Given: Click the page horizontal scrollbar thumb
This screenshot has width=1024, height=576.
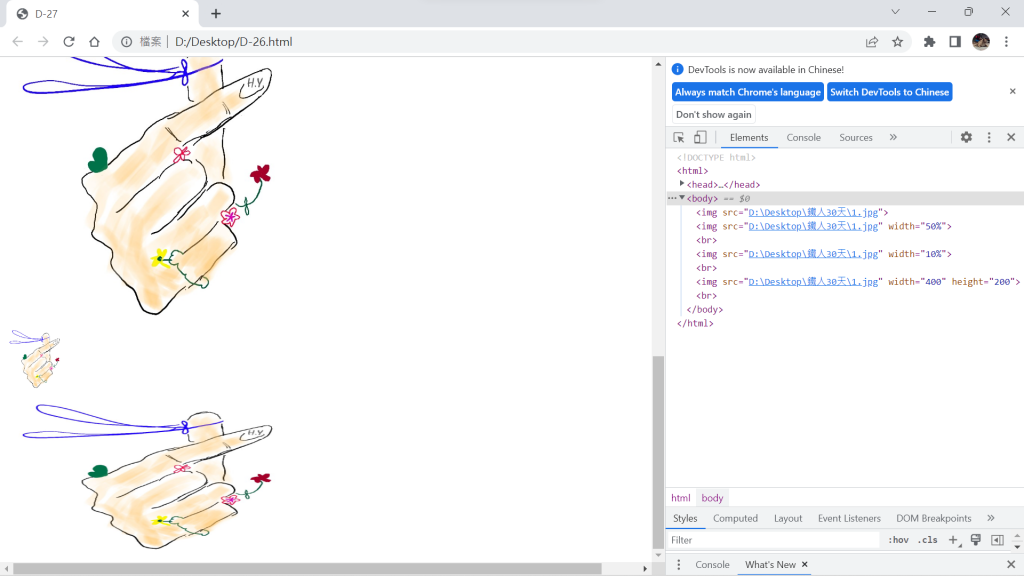Looking at the screenshot, I should pyautogui.click(x=307, y=569).
